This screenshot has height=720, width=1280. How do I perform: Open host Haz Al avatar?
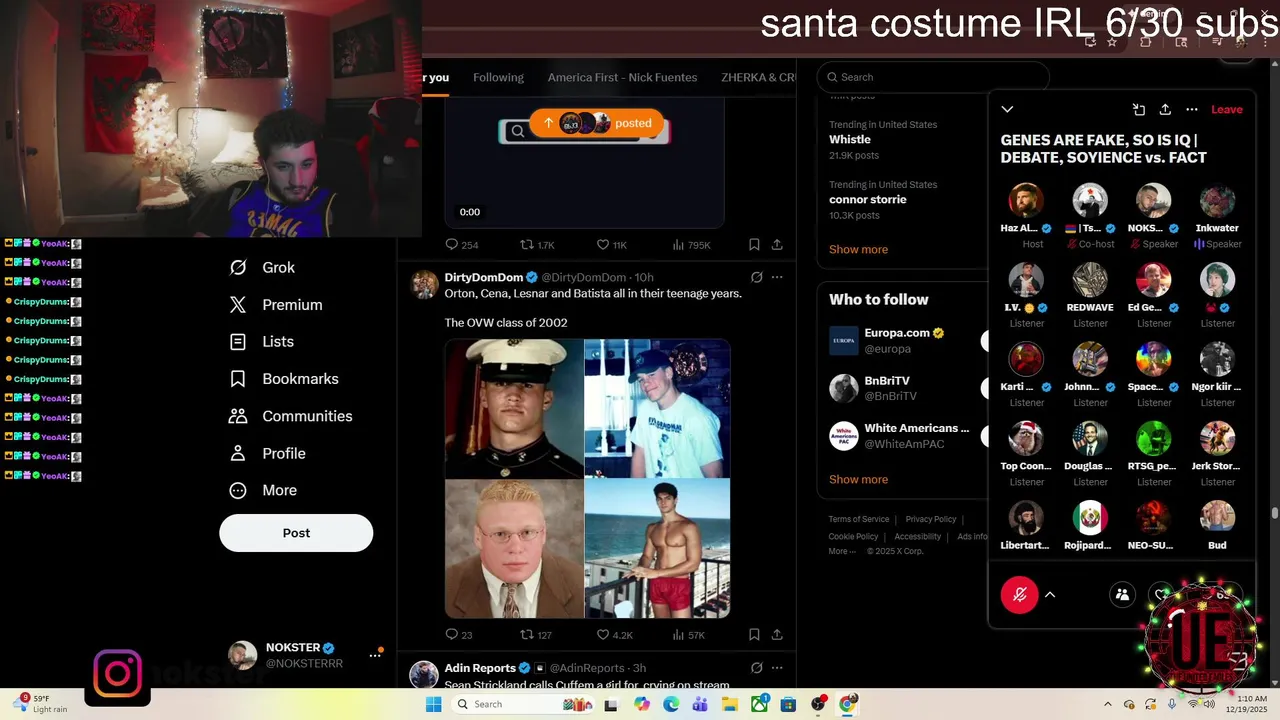(x=1026, y=200)
